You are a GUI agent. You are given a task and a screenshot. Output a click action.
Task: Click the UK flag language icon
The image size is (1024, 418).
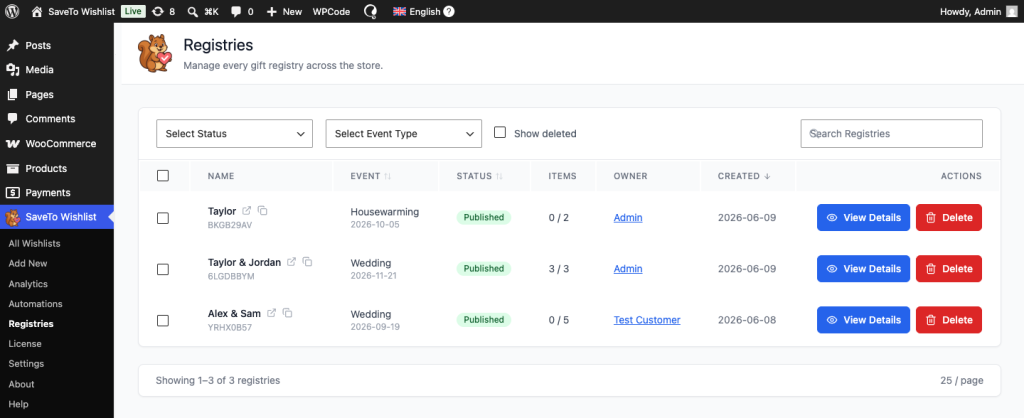pyautogui.click(x=399, y=11)
